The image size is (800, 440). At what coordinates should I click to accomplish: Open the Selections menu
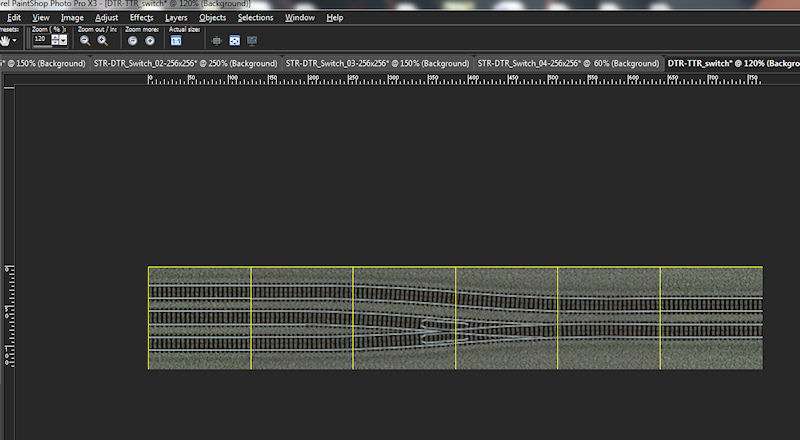[x=255, y=17]
